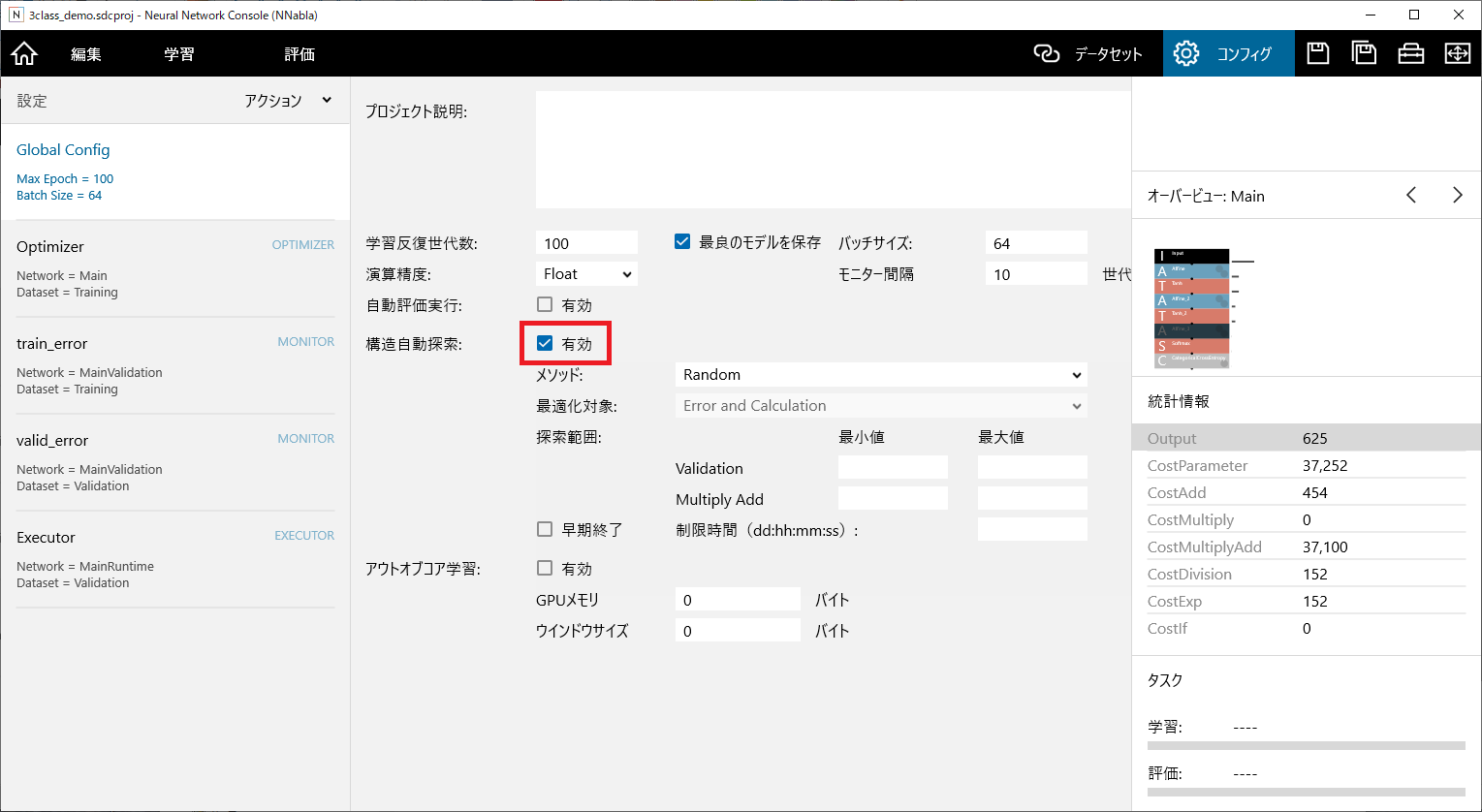Open the toolbox briefcase icon
The image size is (1482, 812).
[1410, 54]
